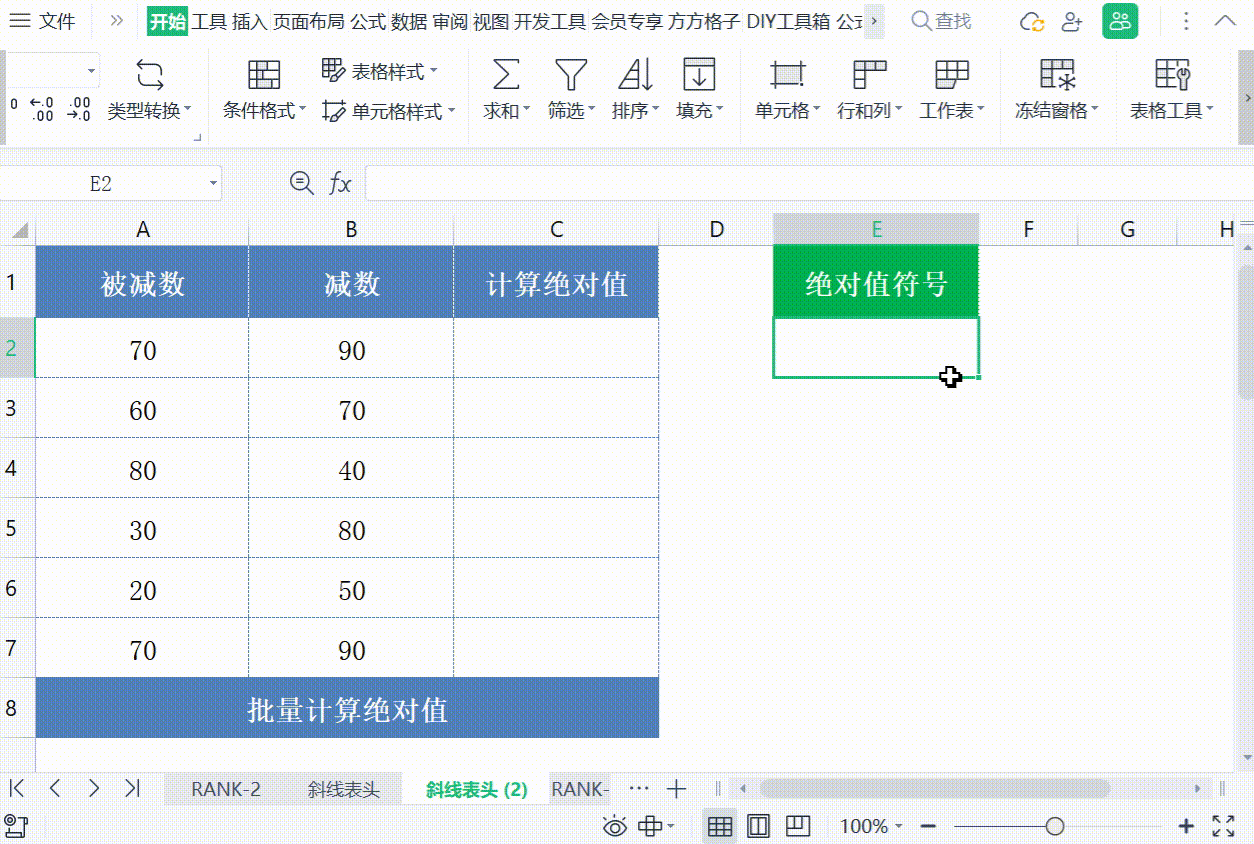1254x844 pixels.
Task: Click the 筛选 funnel icon
Action: [571, 74]
